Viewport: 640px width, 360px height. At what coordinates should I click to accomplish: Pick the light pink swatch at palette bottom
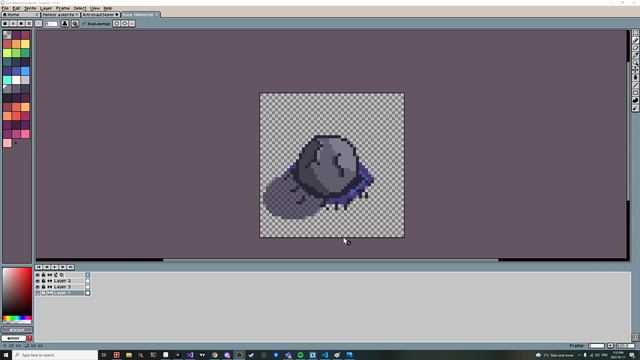tap(7, 143)
